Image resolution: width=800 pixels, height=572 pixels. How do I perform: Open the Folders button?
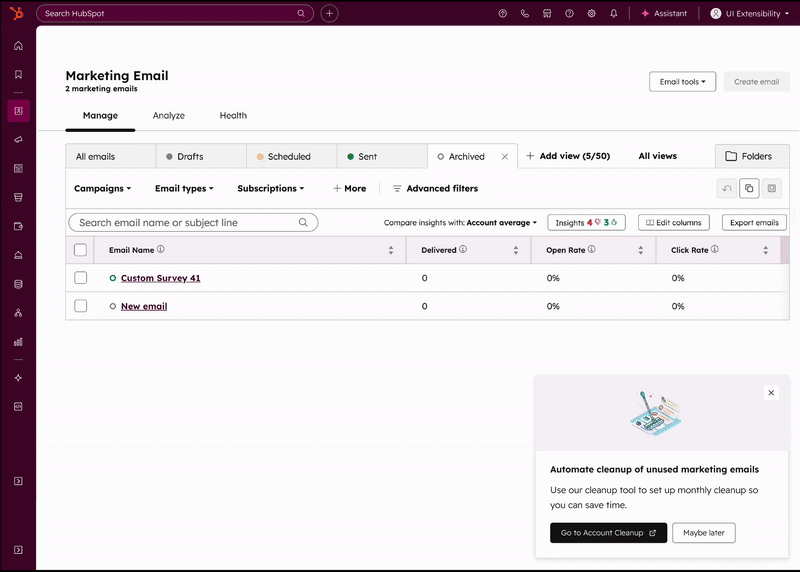pos(752,156)
